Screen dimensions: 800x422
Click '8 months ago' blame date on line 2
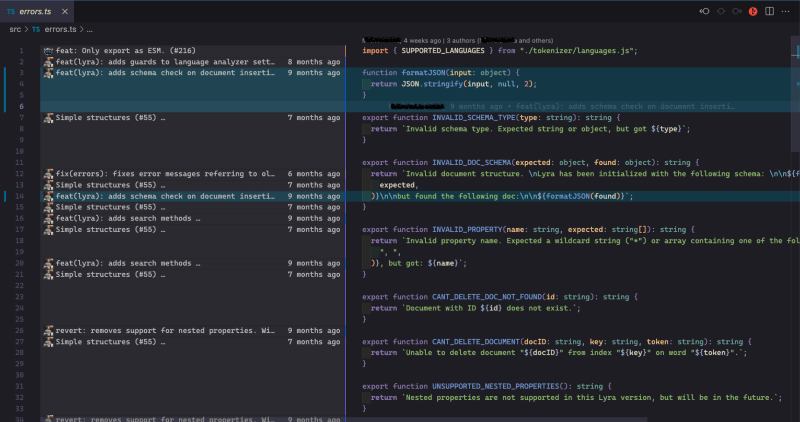click(x=314, y=62)
